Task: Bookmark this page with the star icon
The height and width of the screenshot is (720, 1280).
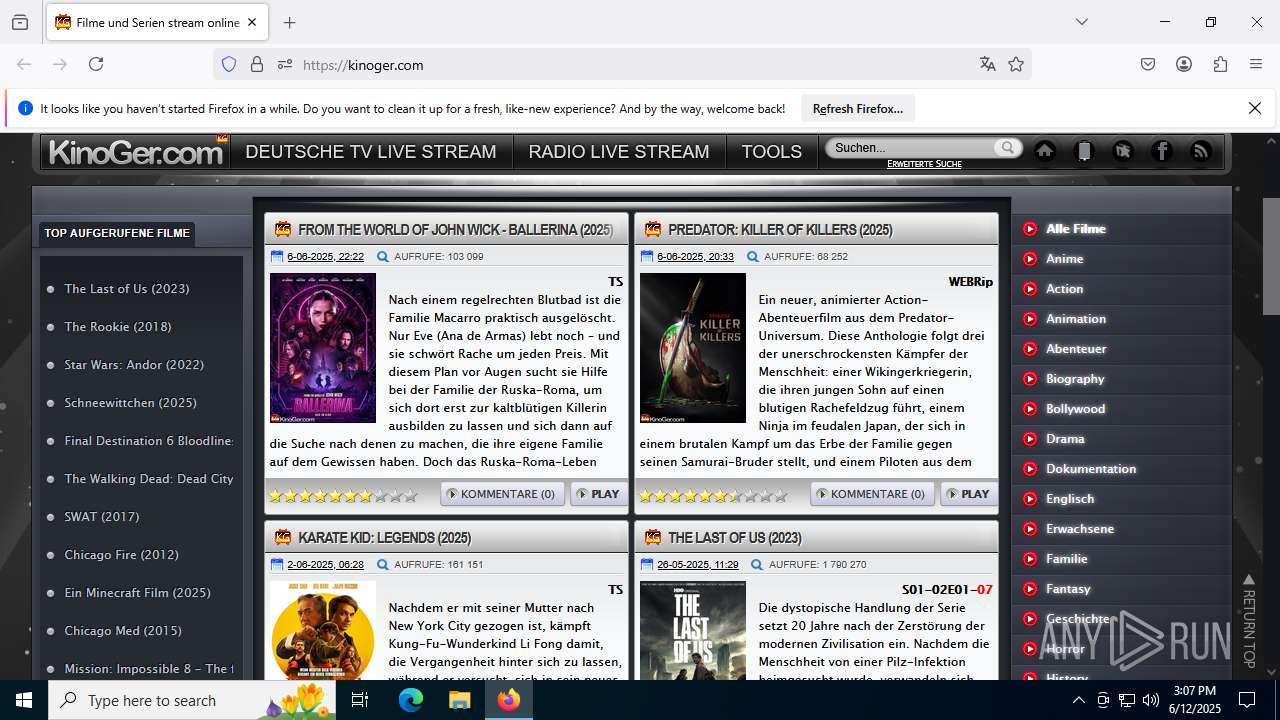Action: (x=1016, y=64)
